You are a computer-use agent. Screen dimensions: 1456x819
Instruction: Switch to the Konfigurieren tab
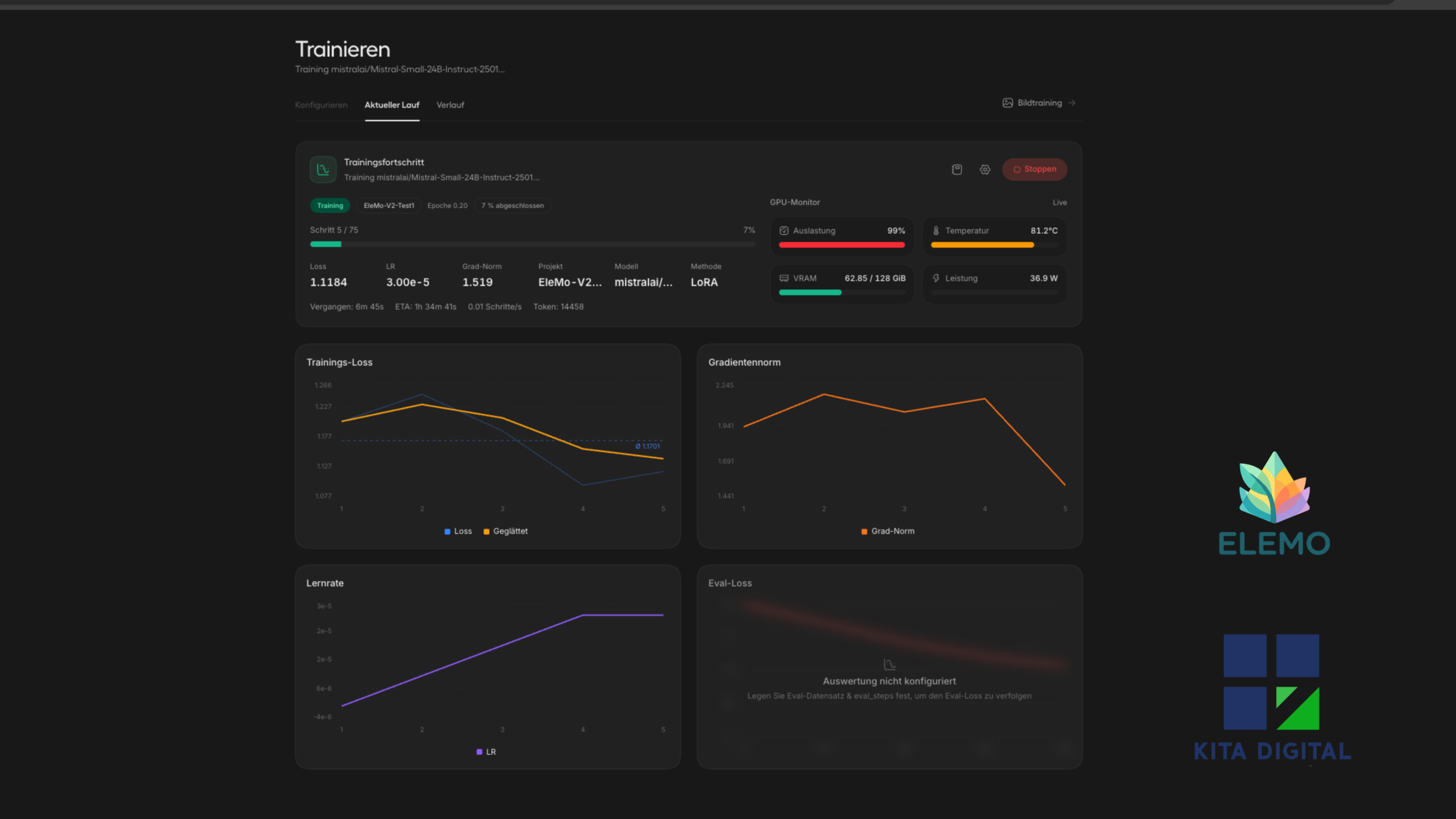[x=321, y=105]
